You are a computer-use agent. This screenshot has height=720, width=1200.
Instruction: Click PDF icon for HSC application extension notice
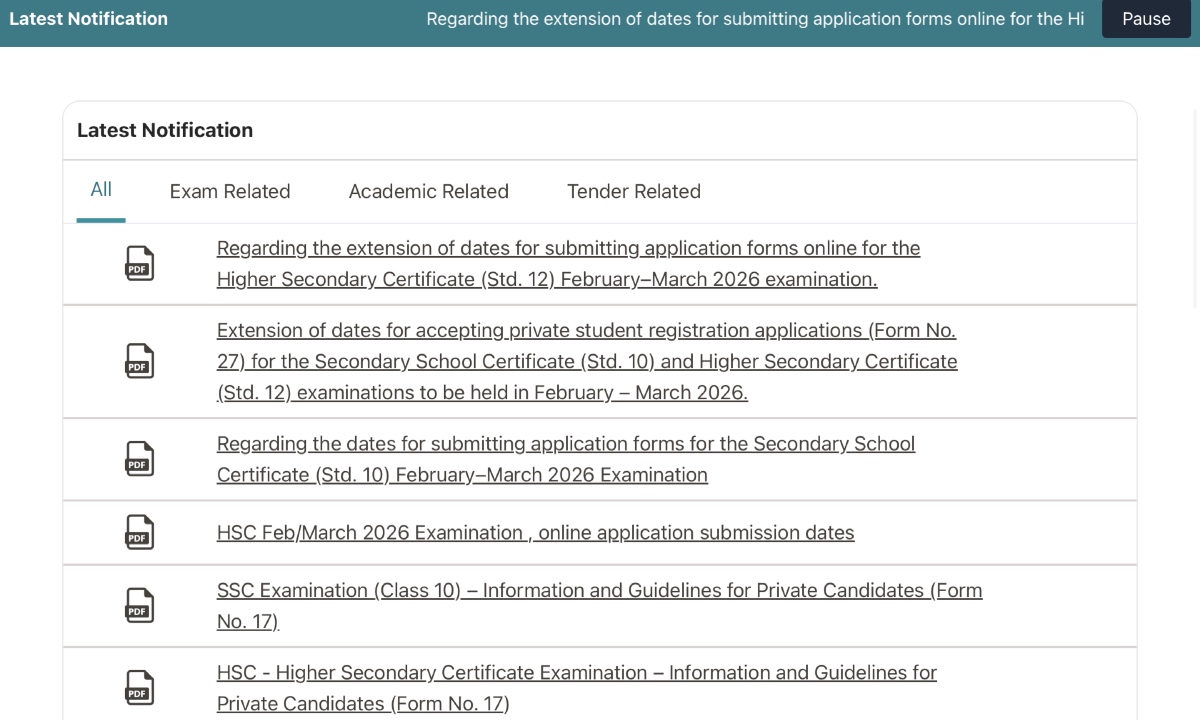click(139, 263)
